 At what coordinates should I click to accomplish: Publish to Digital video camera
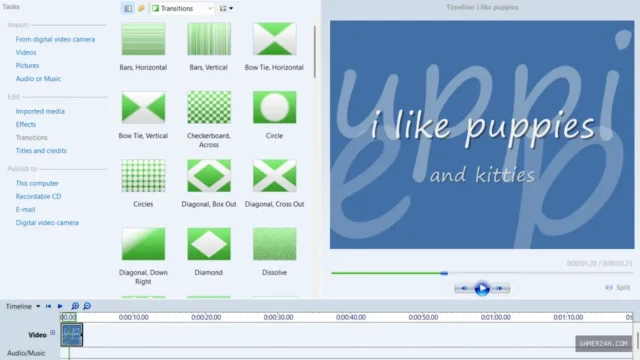click(x=47, y=222)
